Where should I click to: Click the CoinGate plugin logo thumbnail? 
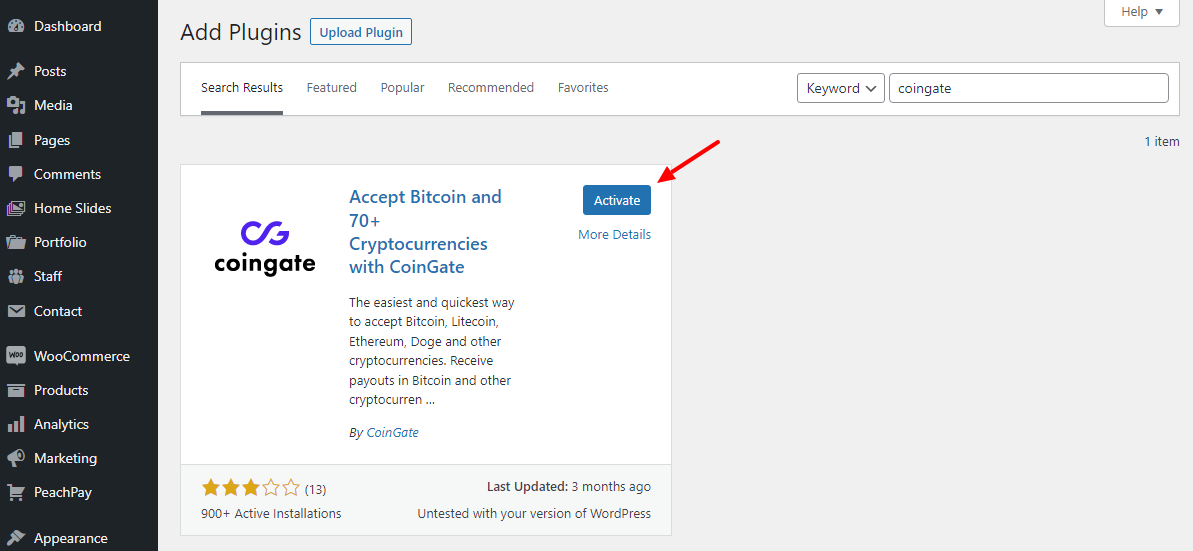pyautogui.click(x=265, y=248)
